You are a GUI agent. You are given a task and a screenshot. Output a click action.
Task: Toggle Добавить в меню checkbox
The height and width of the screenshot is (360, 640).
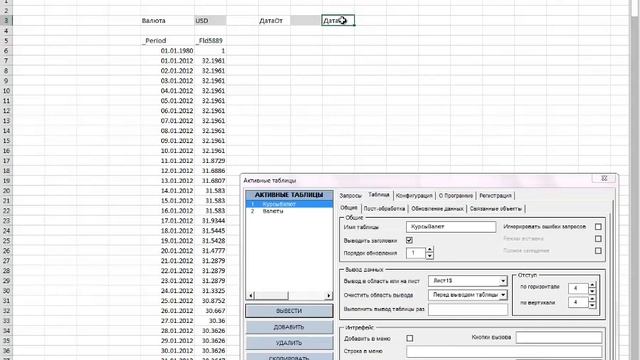pos(409,338)
